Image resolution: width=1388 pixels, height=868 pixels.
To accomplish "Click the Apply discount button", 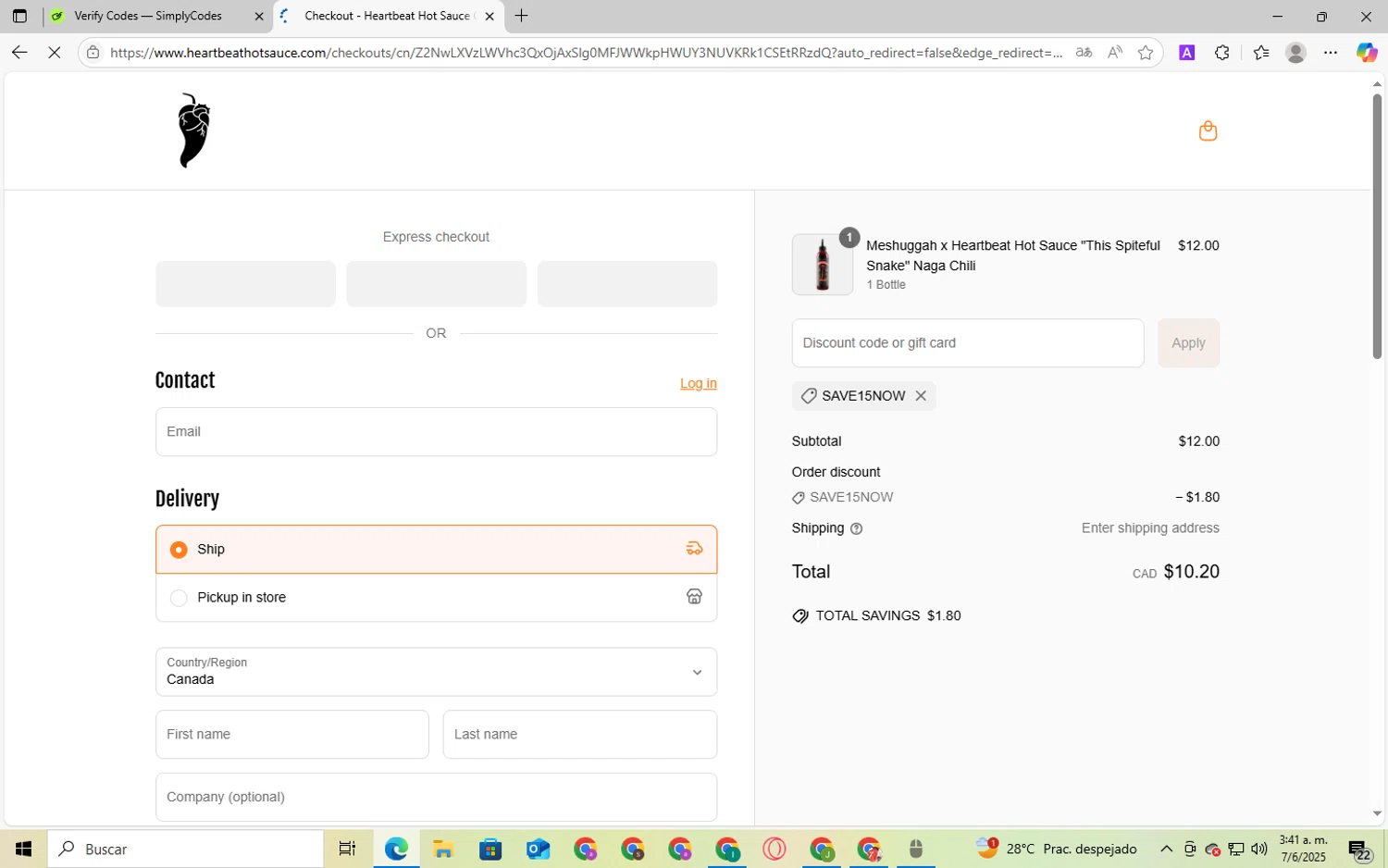I will pyautogui.click(x=1188, y=343).
